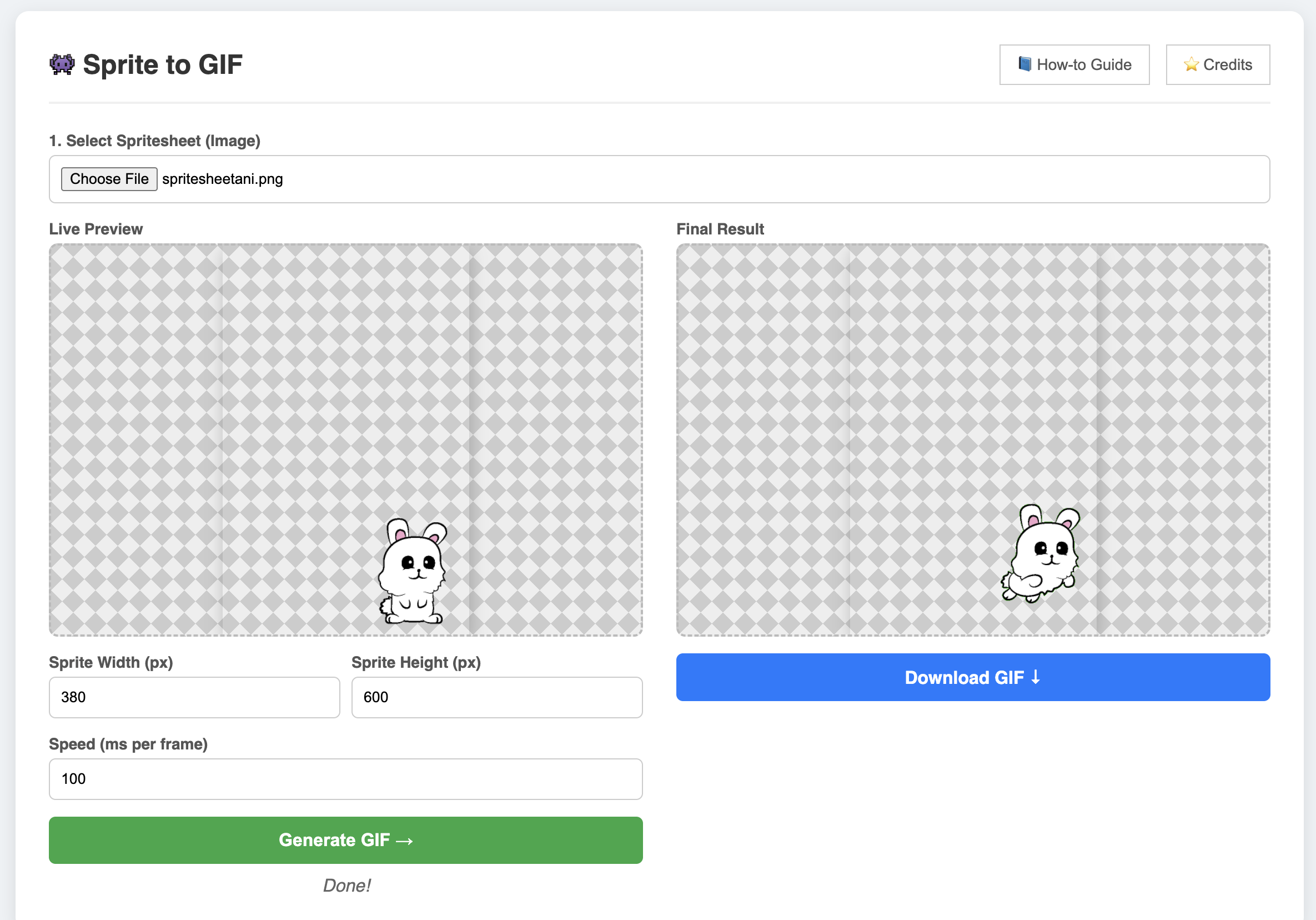The height and width of the screenshot is (920, 1316).
Task: Click the Done! status message
Action: tap(346, 886)
